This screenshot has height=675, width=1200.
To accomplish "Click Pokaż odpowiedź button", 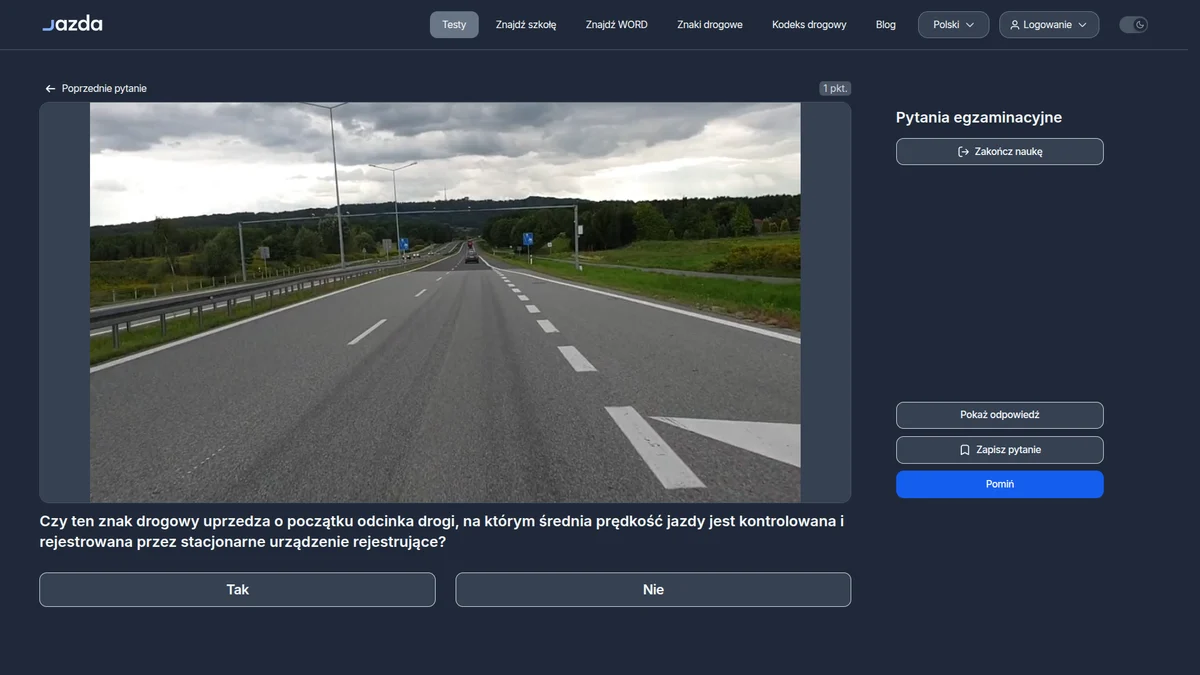I will tap(1000, 415).
